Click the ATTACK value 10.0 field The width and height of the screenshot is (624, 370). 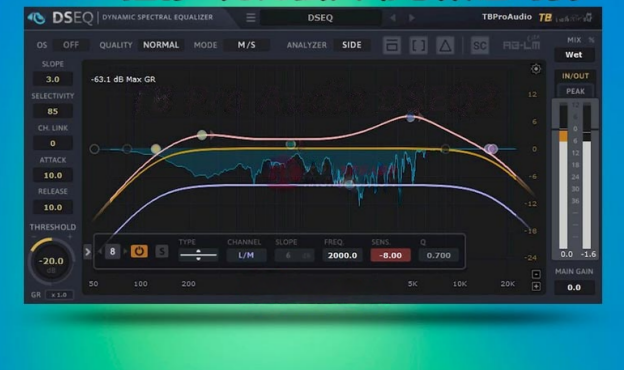click(53, 175)
